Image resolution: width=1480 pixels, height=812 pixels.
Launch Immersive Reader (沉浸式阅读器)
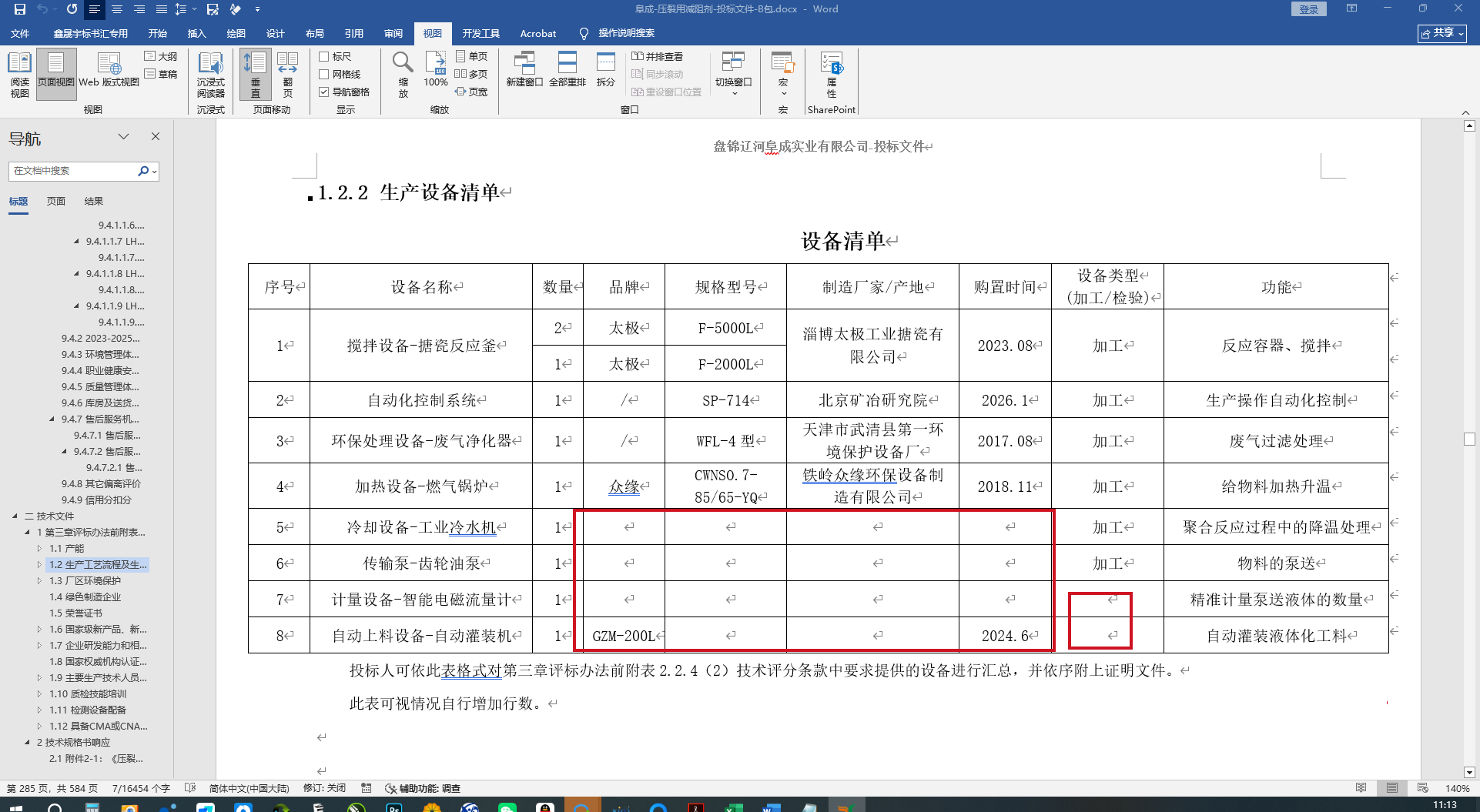[210, 75]
